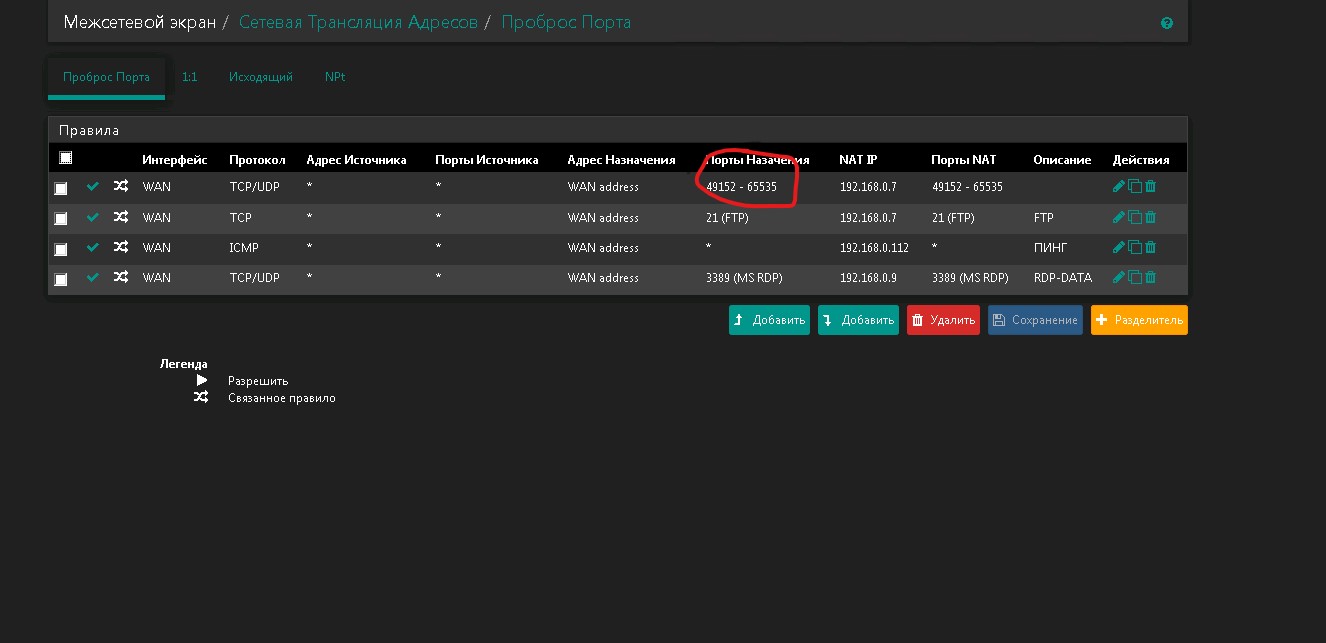Click the RDP-DATA description text
This screenshot has height=643, width=1326.
click(1063, 278)
